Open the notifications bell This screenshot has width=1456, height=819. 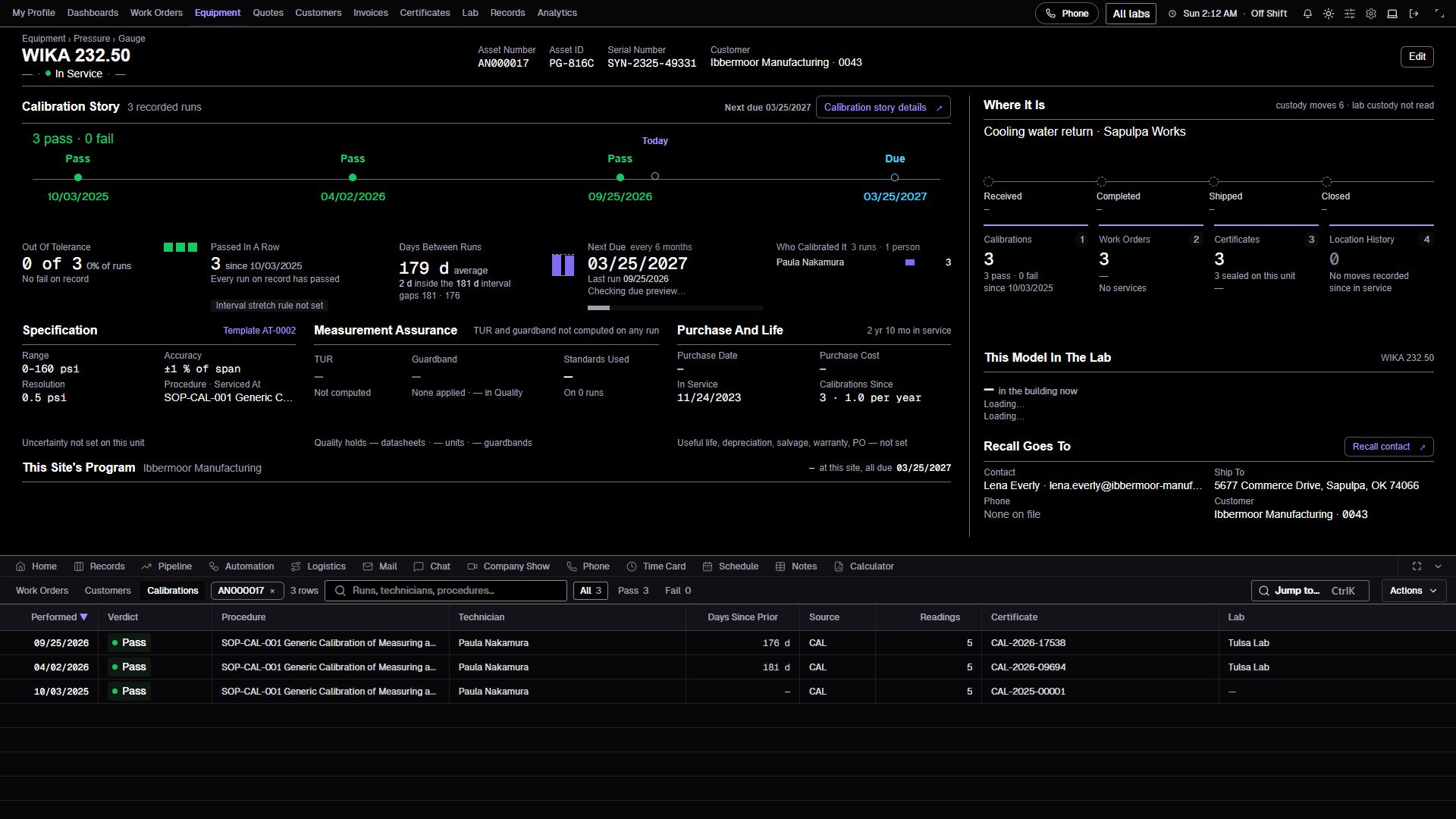coord(1307,14)
